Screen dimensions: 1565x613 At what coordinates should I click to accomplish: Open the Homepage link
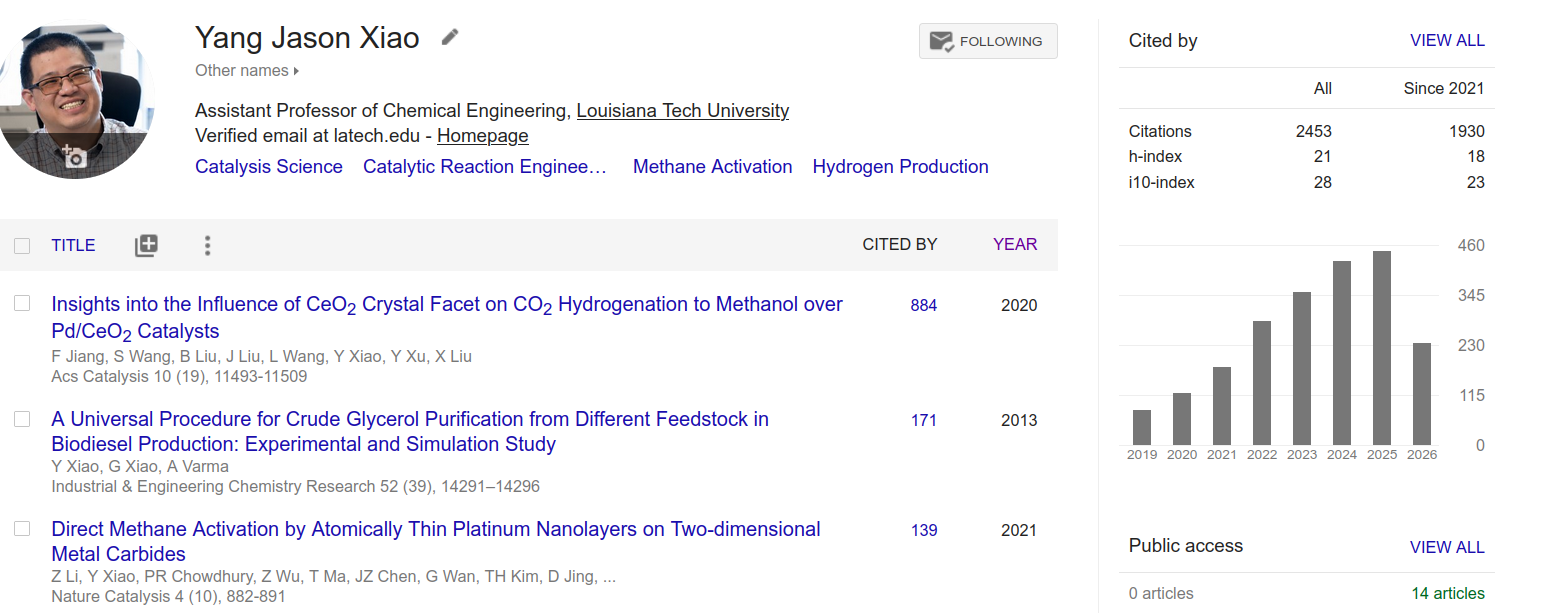(x=483, y=136)
